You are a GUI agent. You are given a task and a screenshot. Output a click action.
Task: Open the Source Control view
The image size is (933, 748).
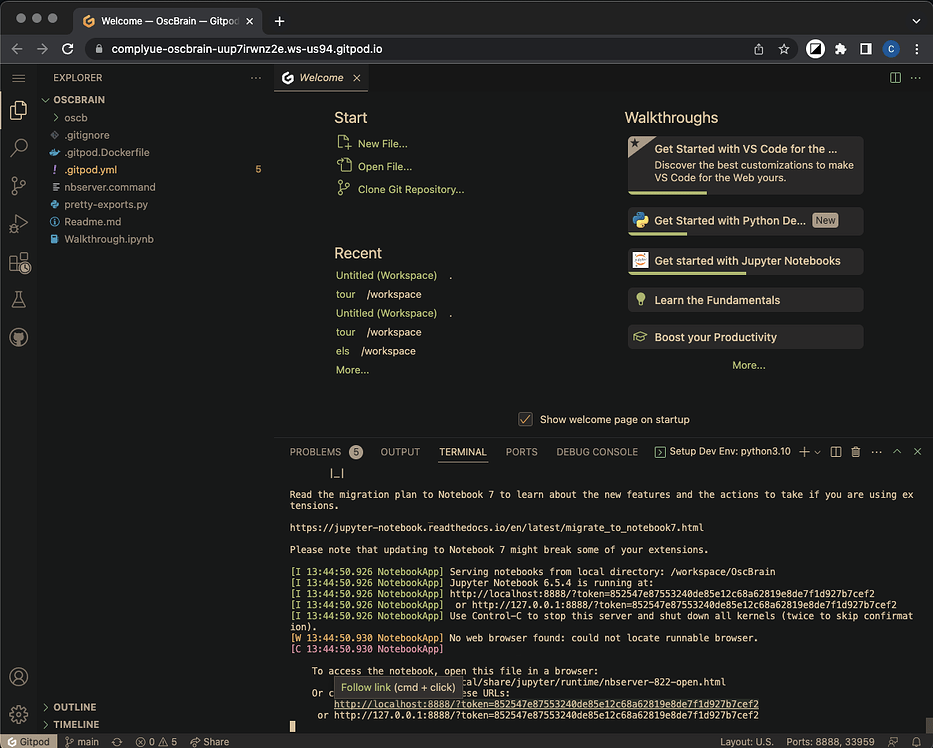tap(18, 186)
